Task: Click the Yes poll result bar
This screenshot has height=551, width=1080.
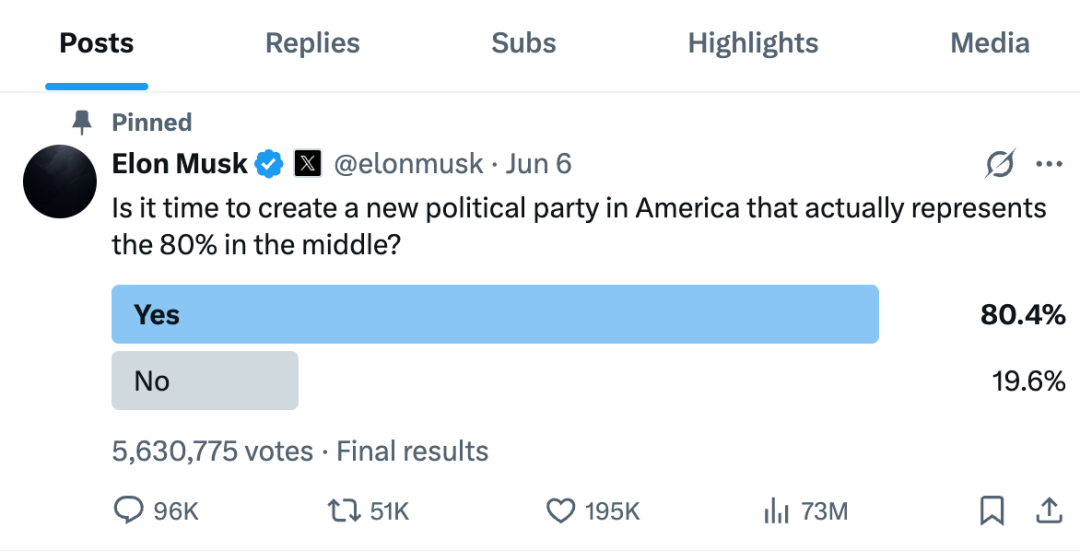Action: (x=495, y=314)
